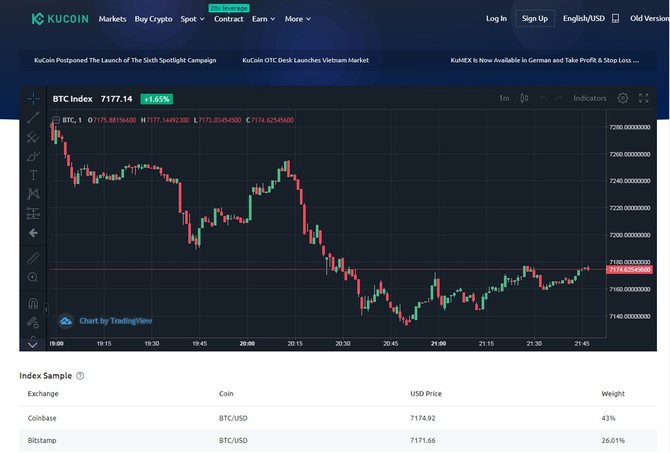Image resolution: width=670 pixels, height=453 pixels.
Task: Collapse the BTC legend toggle box
Action: pyautogui.click(x=56, y=120)
